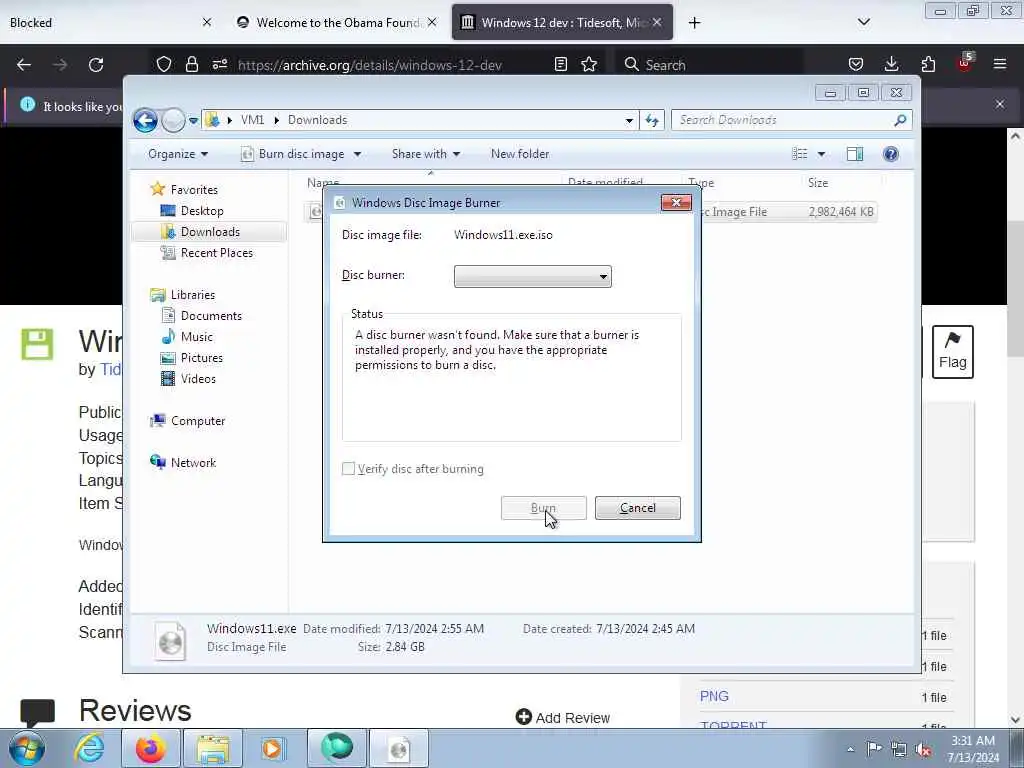Launch Internet Explorer from the taskbar
The height and width of the screenshot is (768, 1024).
(x=89, y=748)
